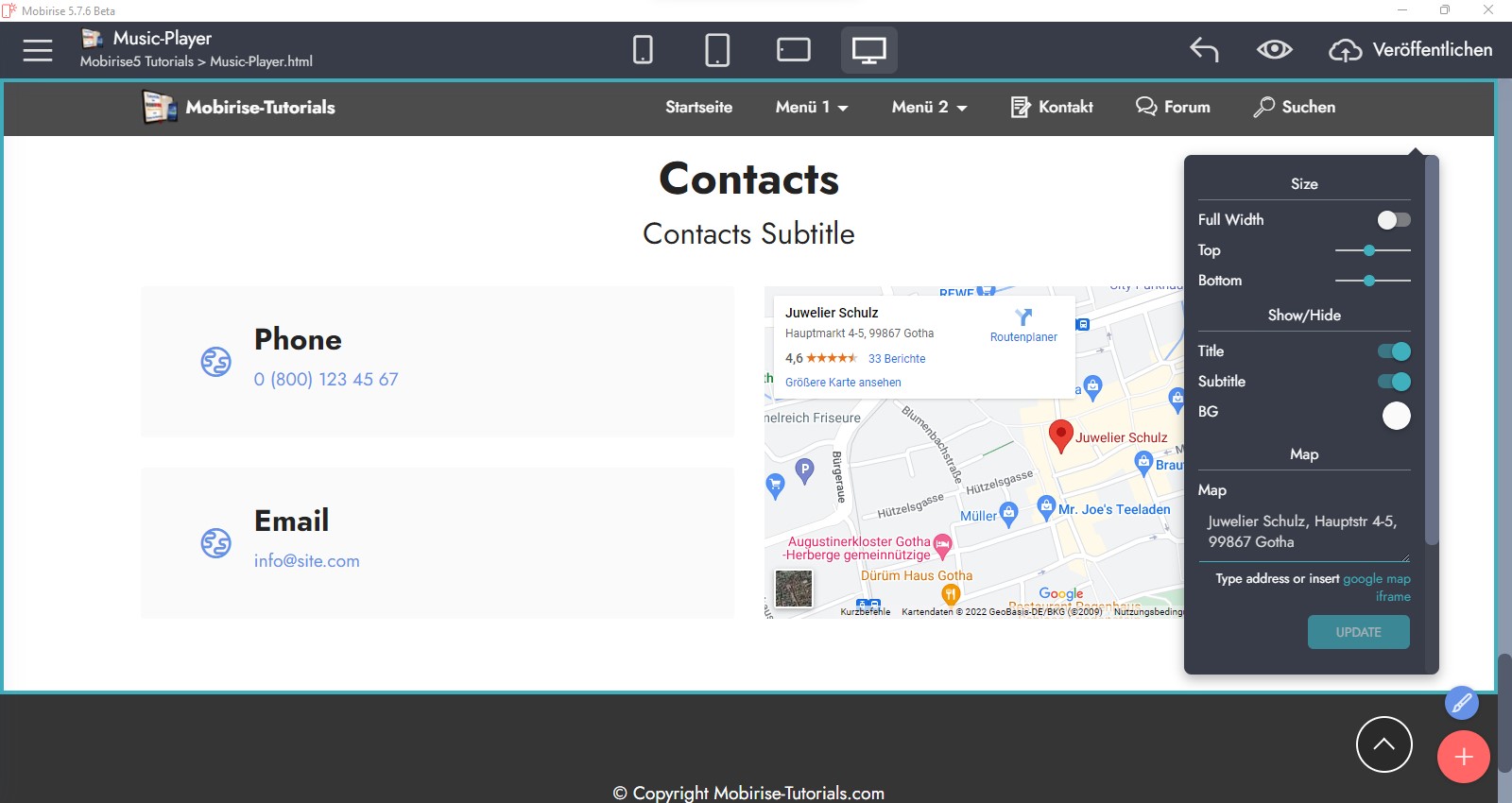Open preview with the eye icon
1512x803 pixels.
(1274, 50)
